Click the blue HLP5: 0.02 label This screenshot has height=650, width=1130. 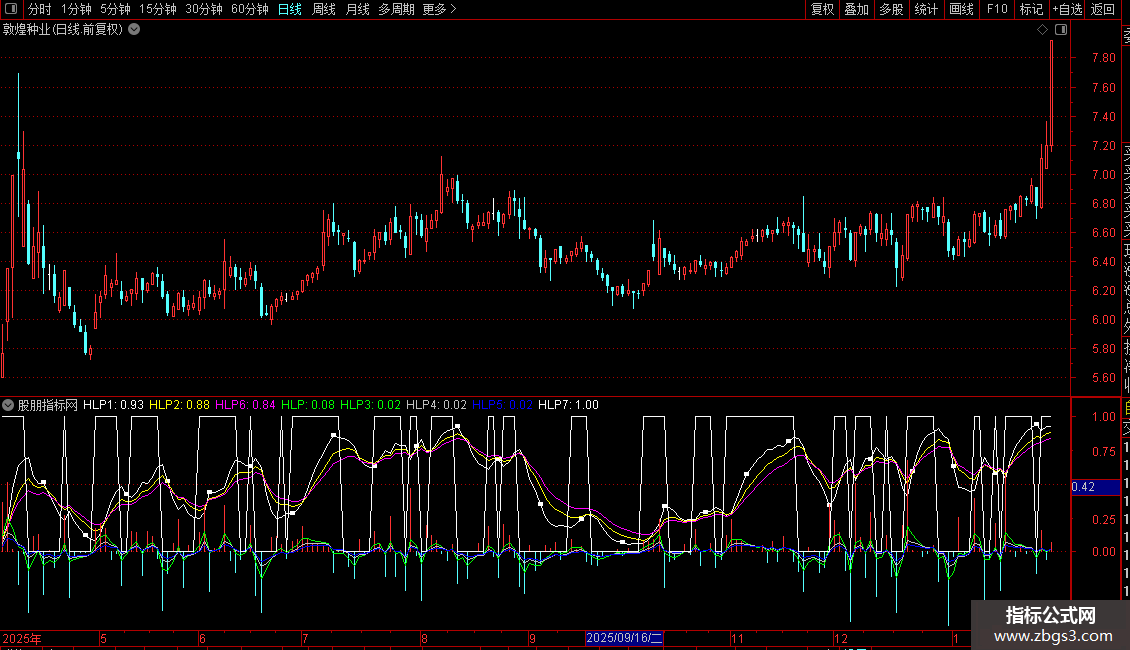click(x=502, y=405)
